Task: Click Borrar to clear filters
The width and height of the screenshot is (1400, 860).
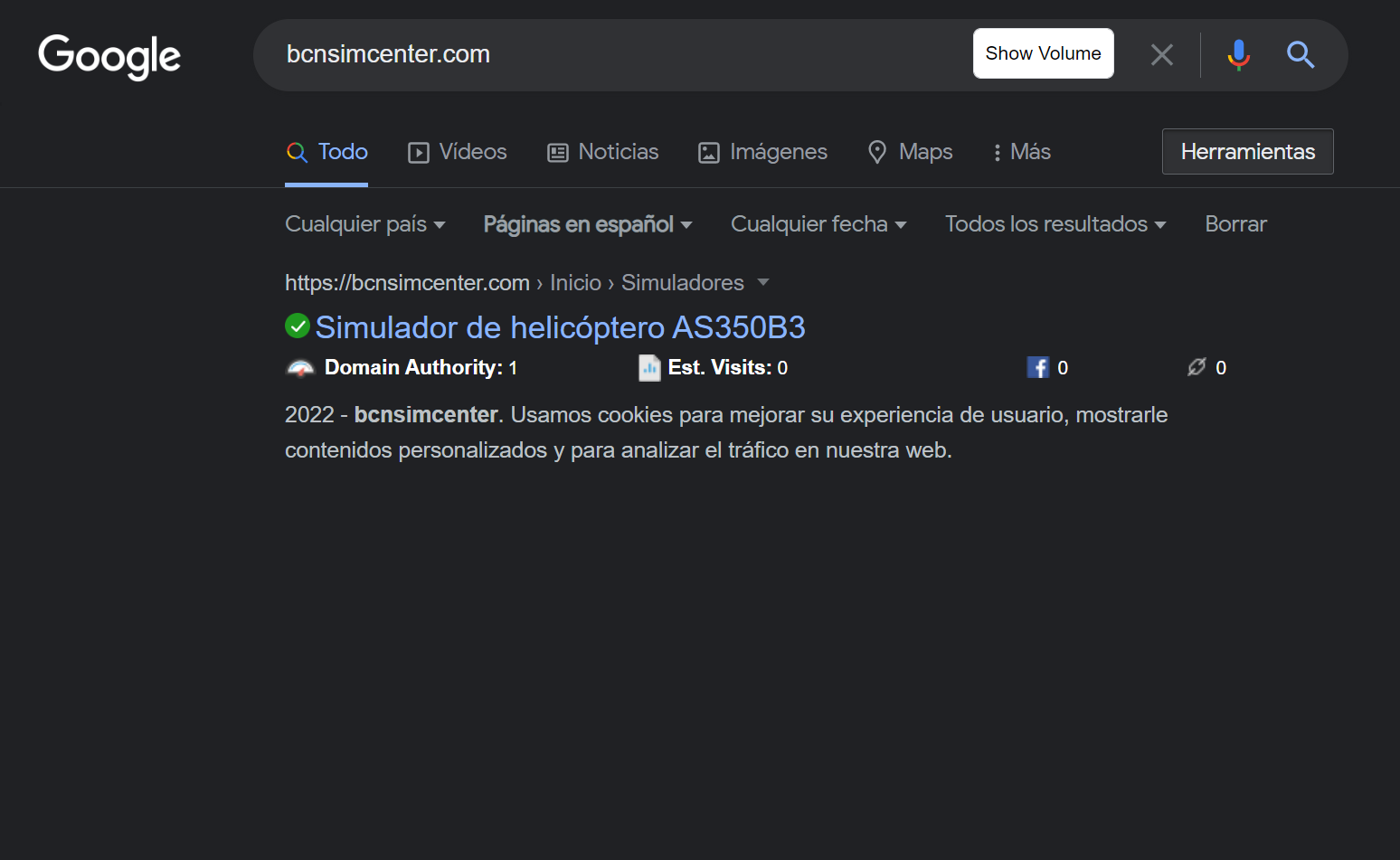Action: coord(1235,224)
